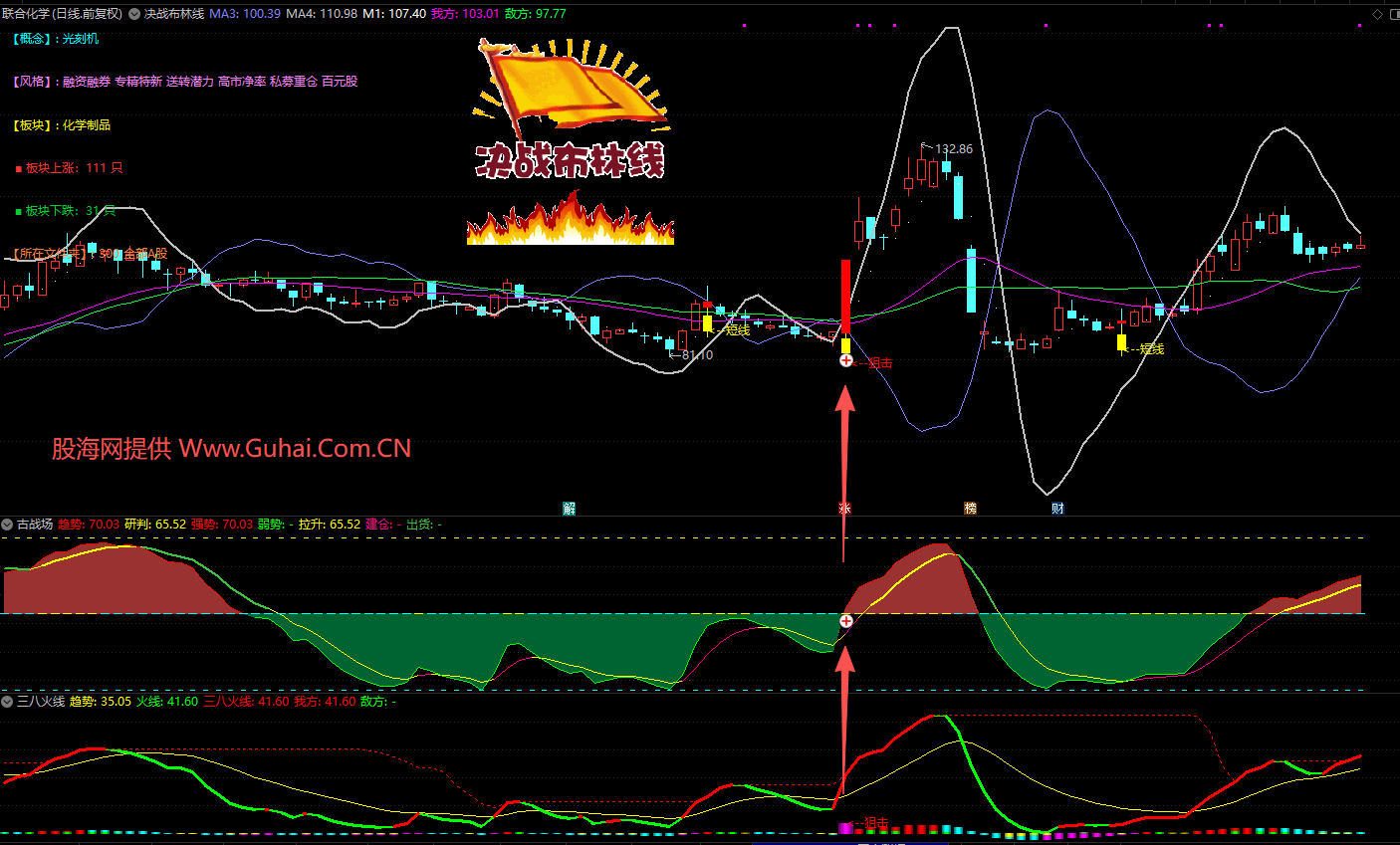Click the magenta 狙击 bar in 三八火线 panel
Viewport: 1400px width, 845px height.
(x=846, y=828)
